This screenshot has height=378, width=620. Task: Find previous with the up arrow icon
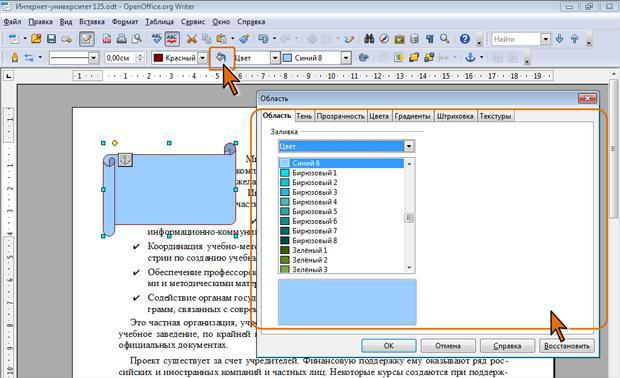coord(575,39)
